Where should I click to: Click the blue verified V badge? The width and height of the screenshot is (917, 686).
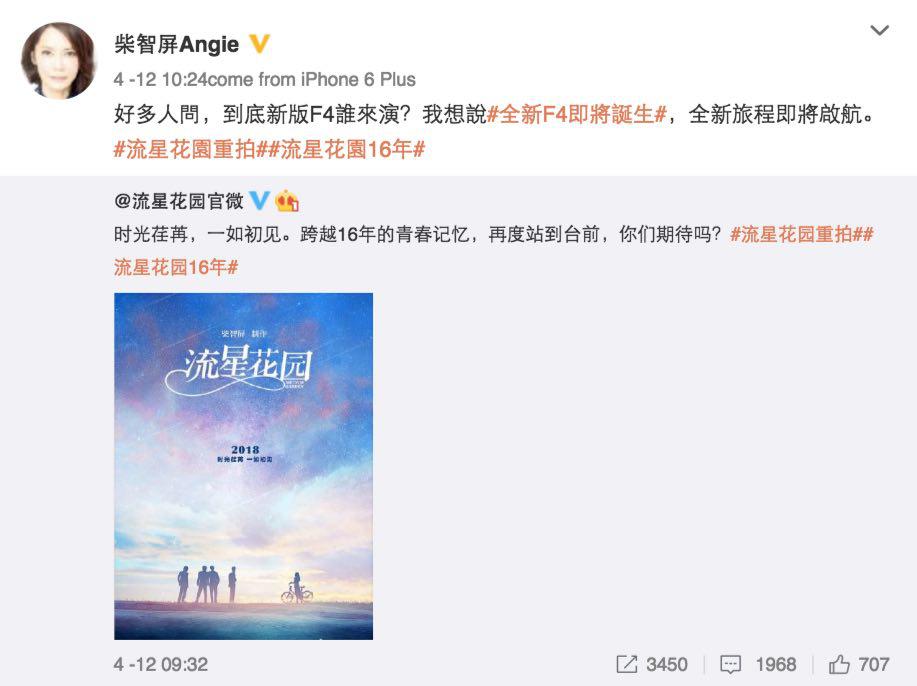259,201
